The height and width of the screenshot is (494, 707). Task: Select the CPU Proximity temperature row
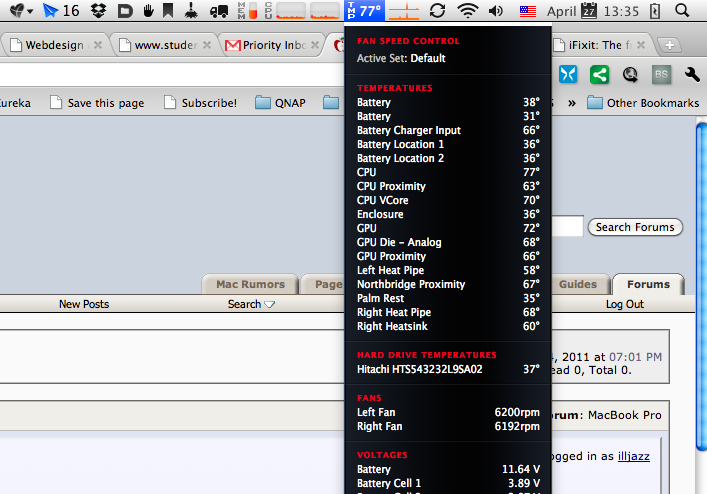pyautogui.click(x=448, y=186)
